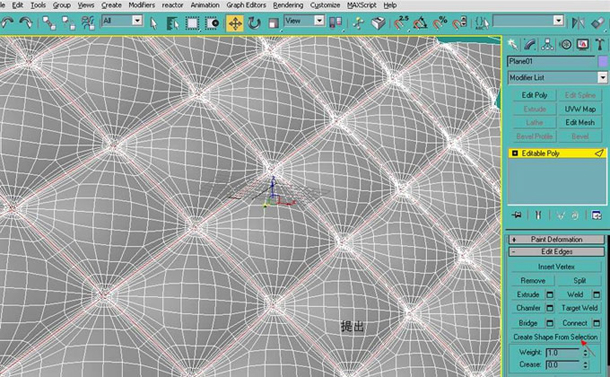Toggle the Angle Snap icon
Screen dimensions: 610x377
420,23
